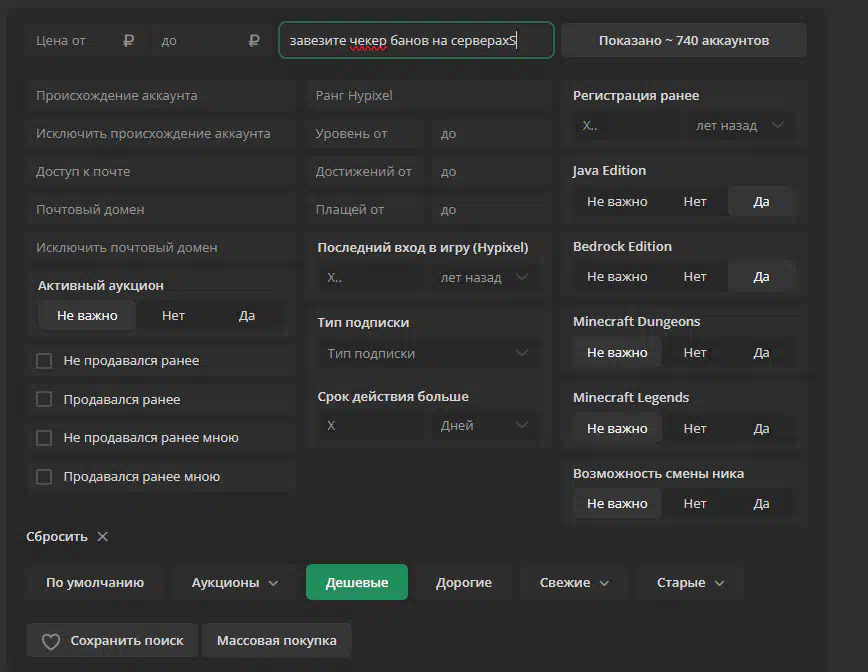The image size is (868, 672).
Task: Open the Тип подписки dropdown
Action: pyautogui.click(x=428, y=353)
